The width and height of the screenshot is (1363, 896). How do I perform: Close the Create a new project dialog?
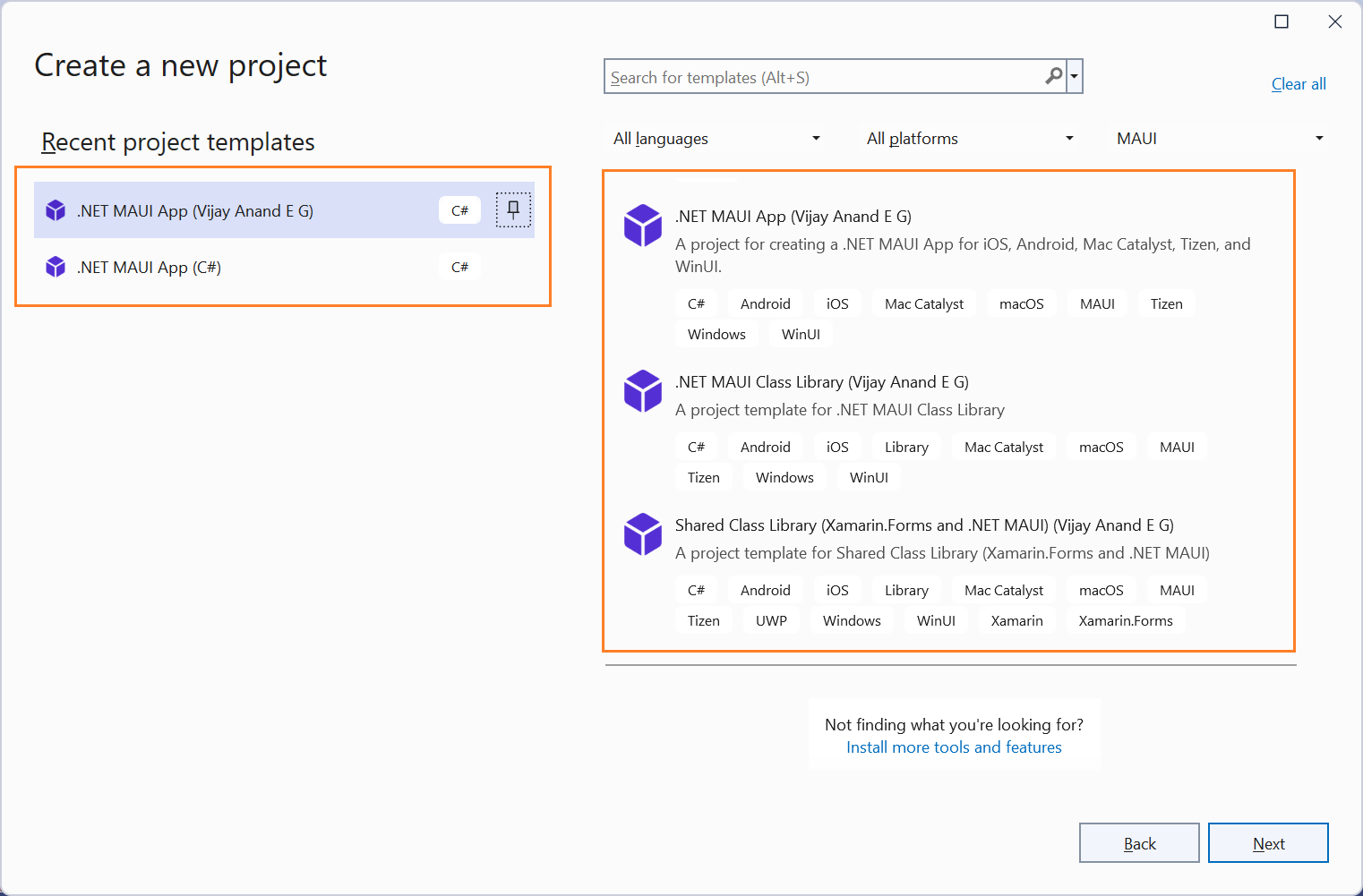pos(1335,21)
